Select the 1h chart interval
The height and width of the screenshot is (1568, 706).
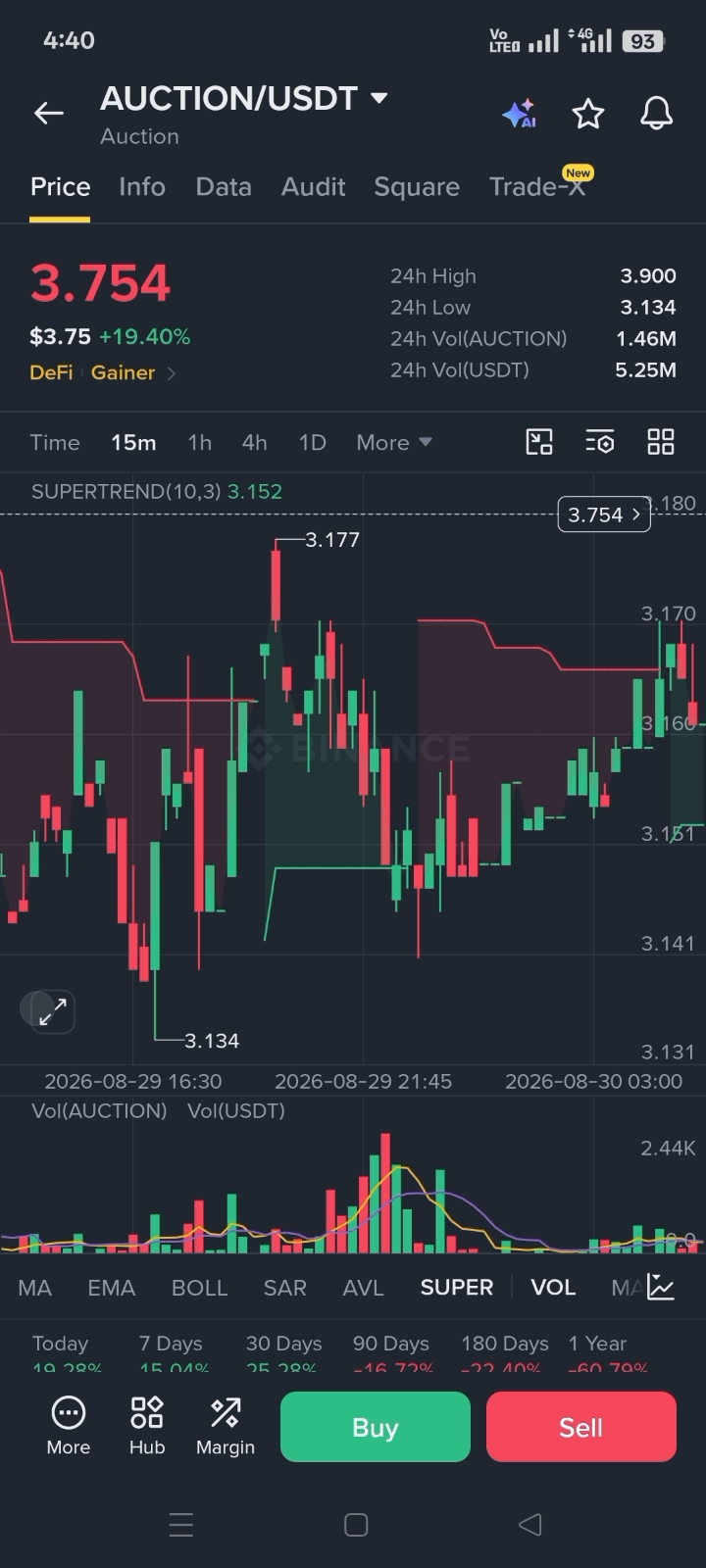200,442
